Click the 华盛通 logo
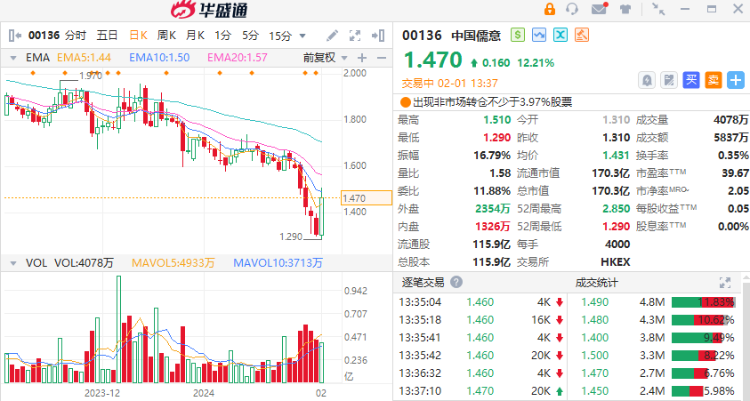The height and width of the screenshot is (401, 750). [x=210, y=10]
